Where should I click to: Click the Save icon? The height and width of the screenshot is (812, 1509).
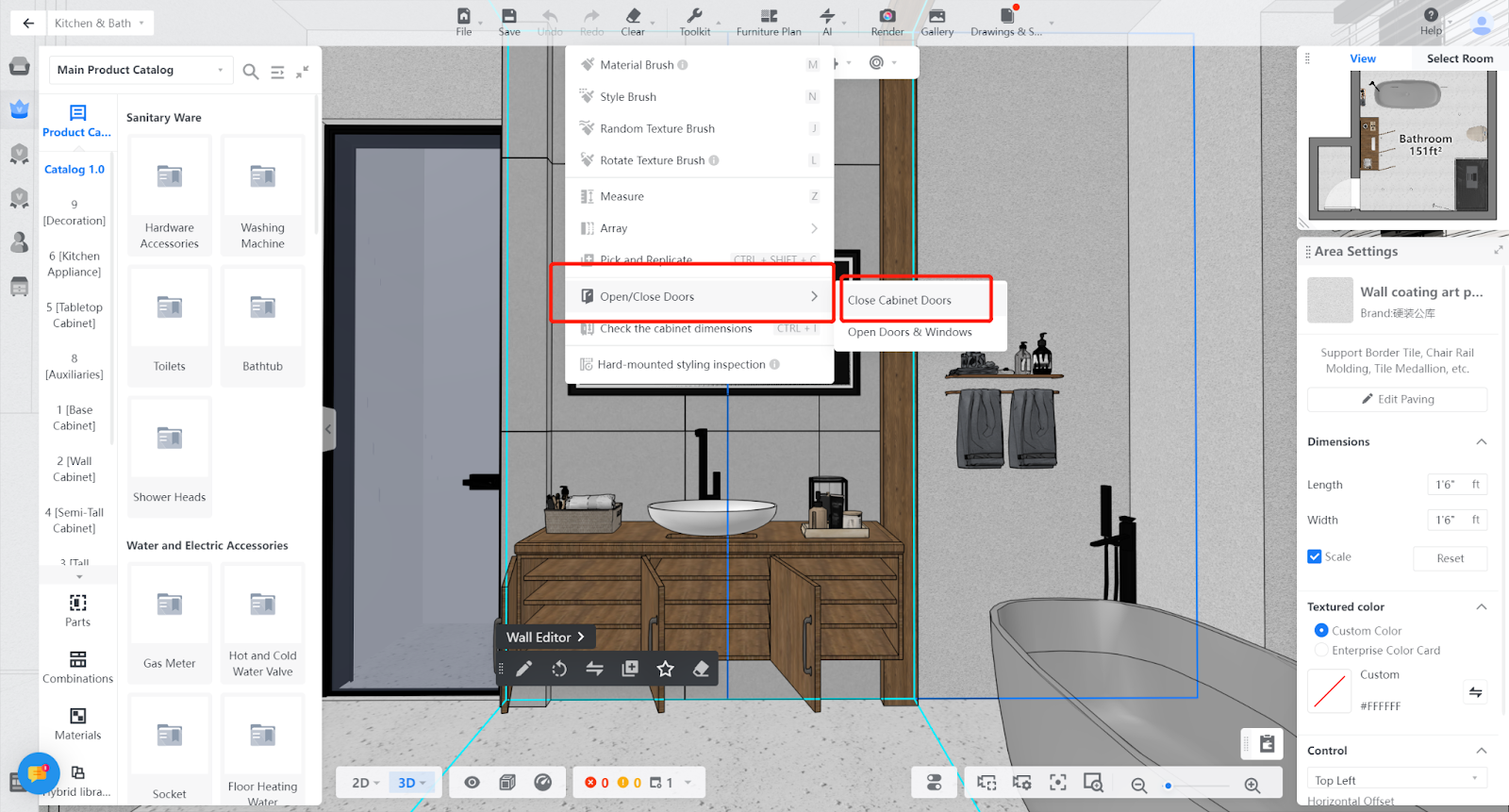click(x=509, y=17)
